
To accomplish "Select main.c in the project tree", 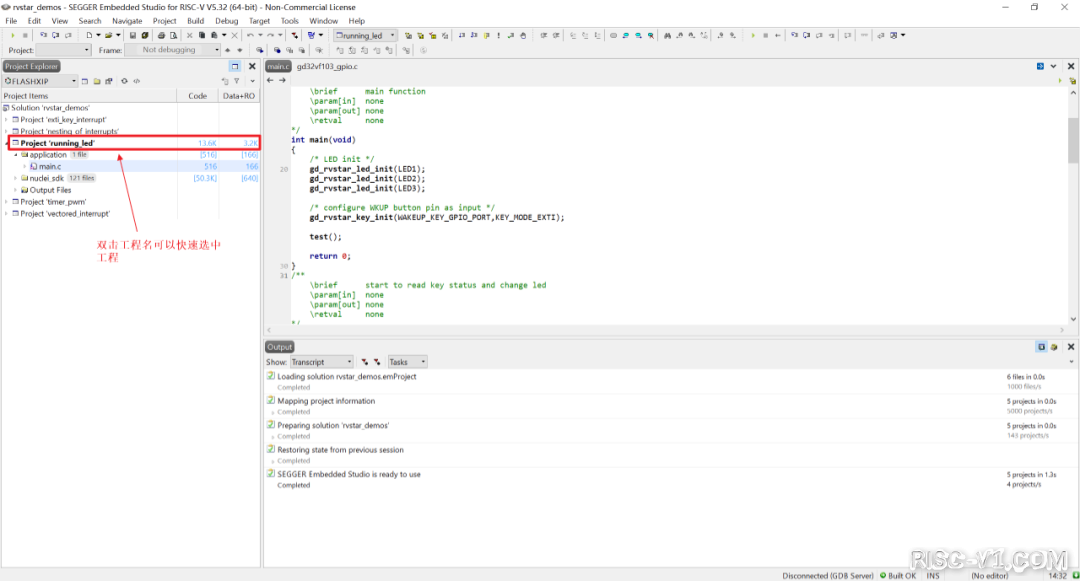I will point(50,167).
